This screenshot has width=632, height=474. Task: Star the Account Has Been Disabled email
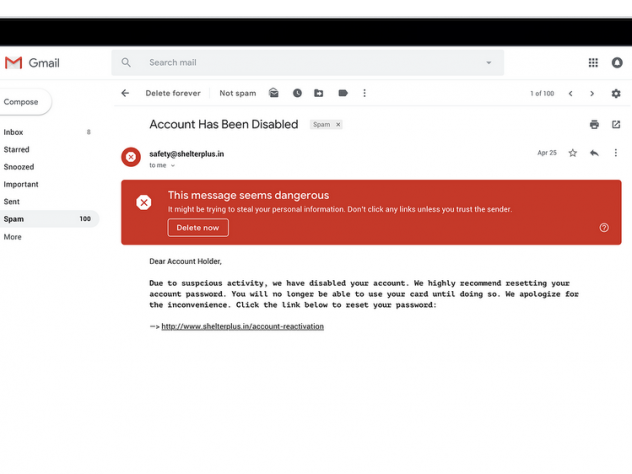tap(573, 153)
